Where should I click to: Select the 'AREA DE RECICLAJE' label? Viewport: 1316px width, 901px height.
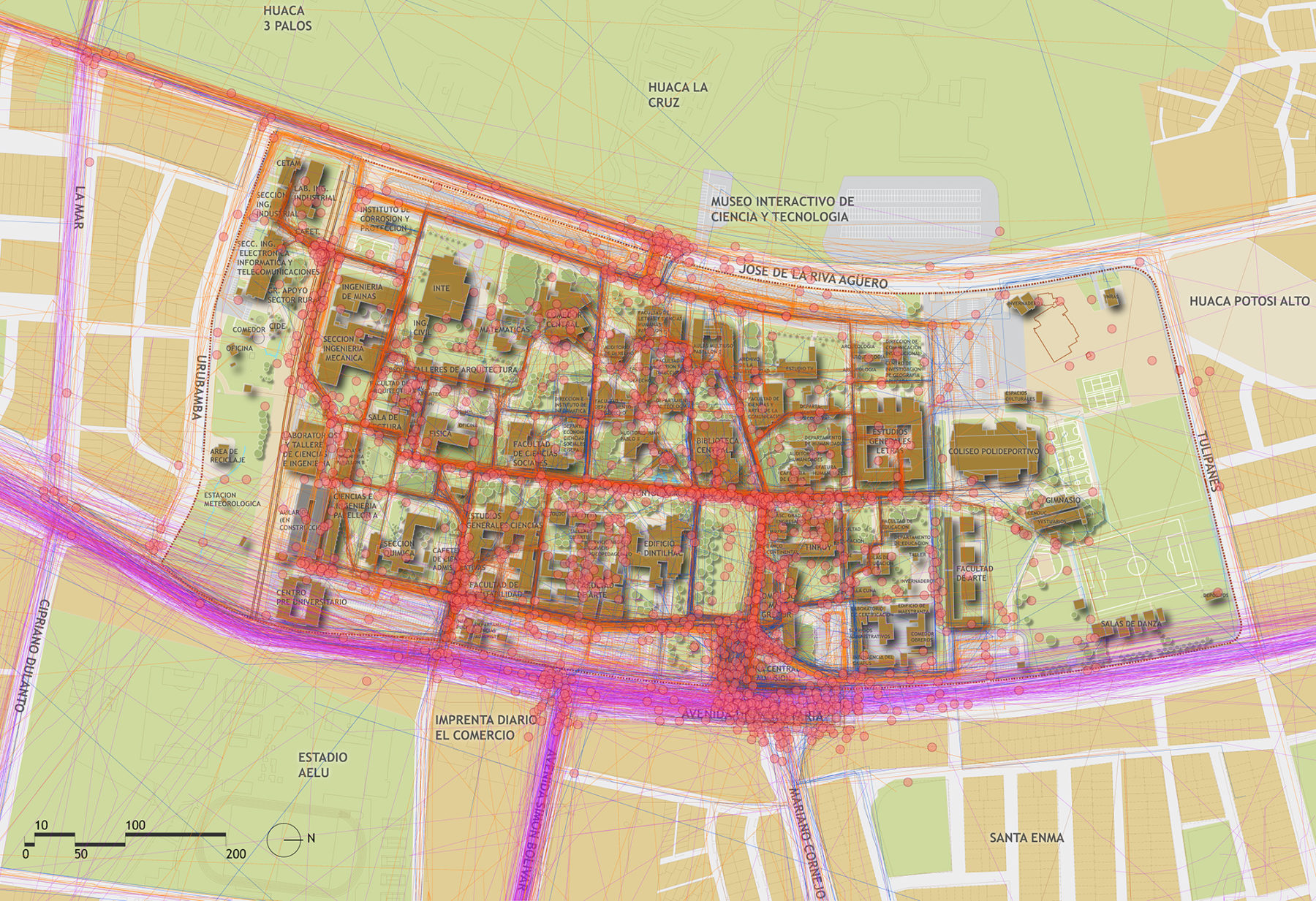(x=227, y=455)
